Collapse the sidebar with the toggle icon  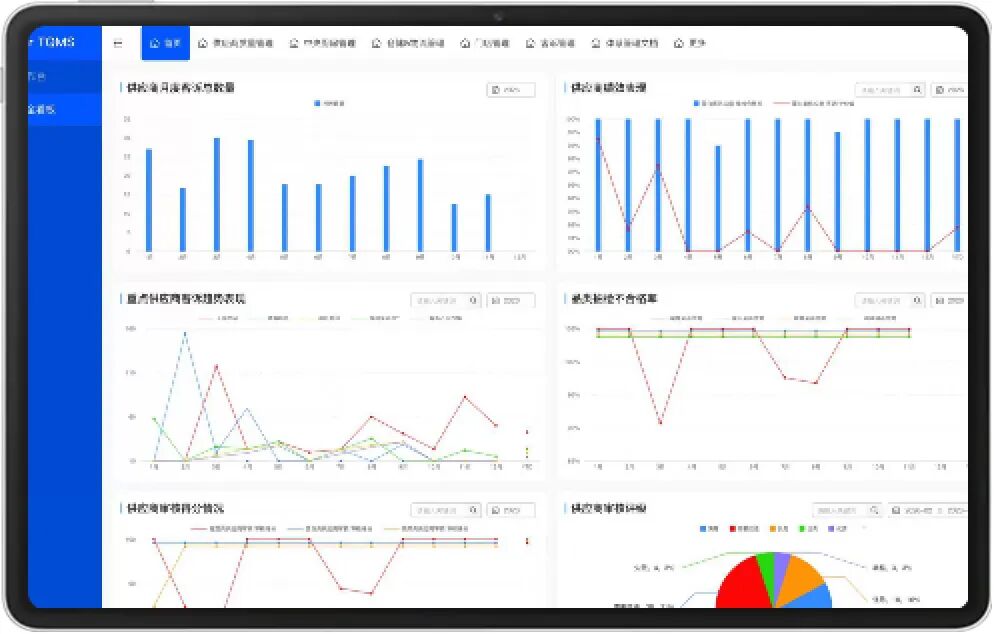click(x=118, y=43)
